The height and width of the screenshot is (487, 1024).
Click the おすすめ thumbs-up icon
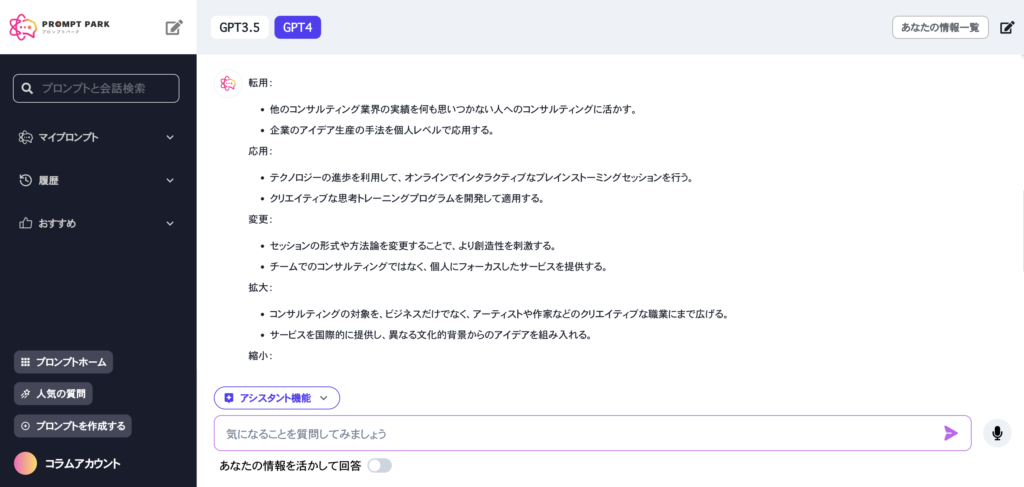25,223
